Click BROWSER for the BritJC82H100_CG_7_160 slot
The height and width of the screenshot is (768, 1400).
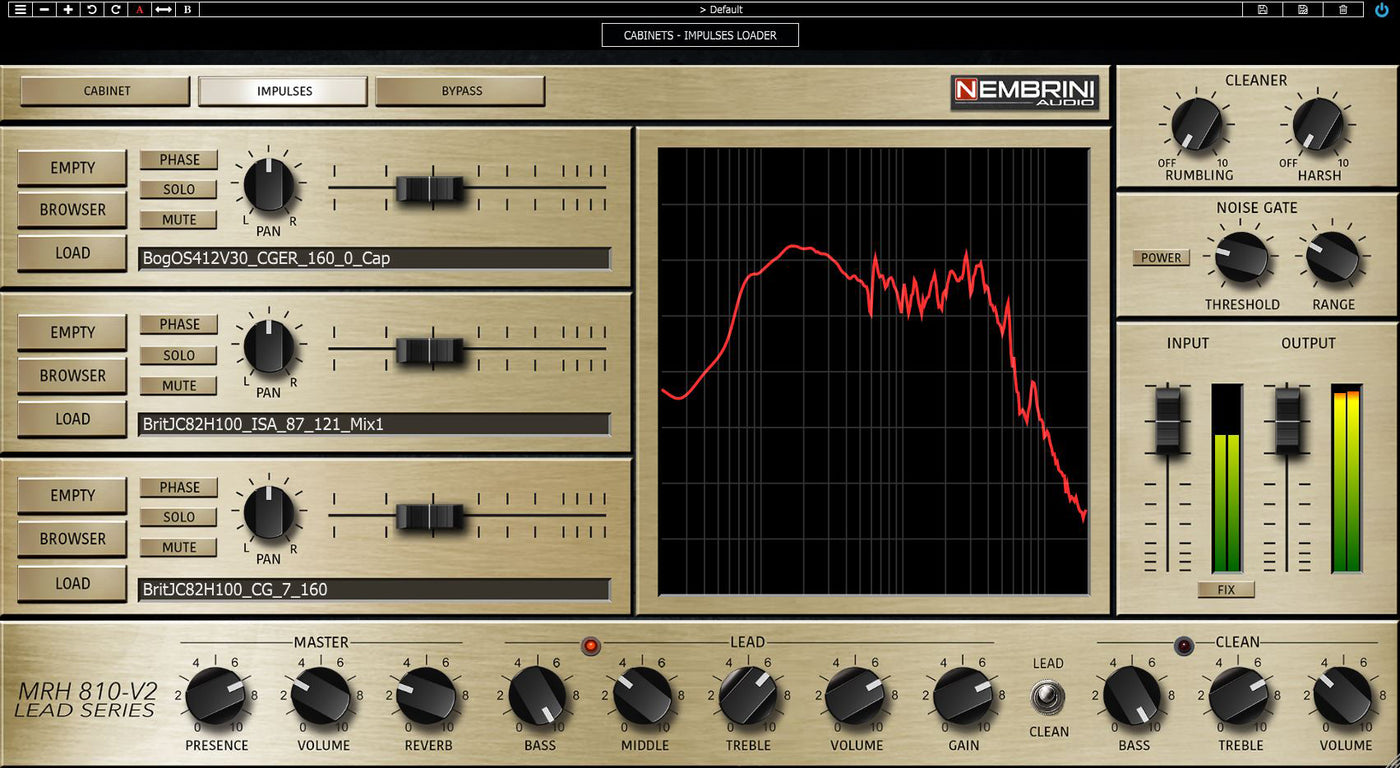[72, 539]
